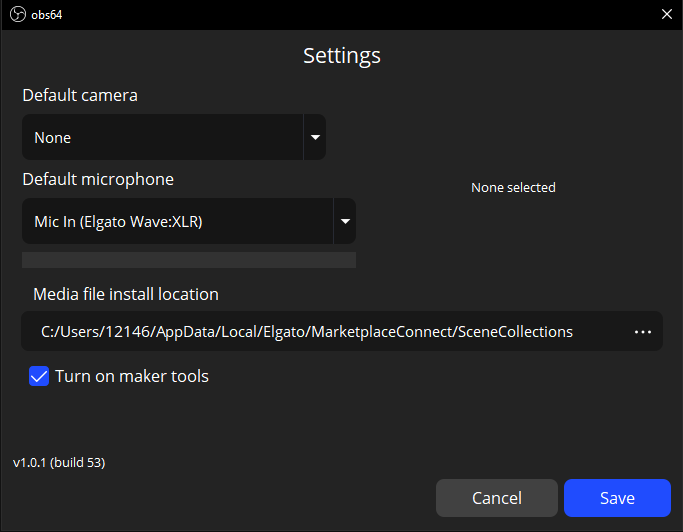Click the Turn on maker tools label

coord(132,377)
